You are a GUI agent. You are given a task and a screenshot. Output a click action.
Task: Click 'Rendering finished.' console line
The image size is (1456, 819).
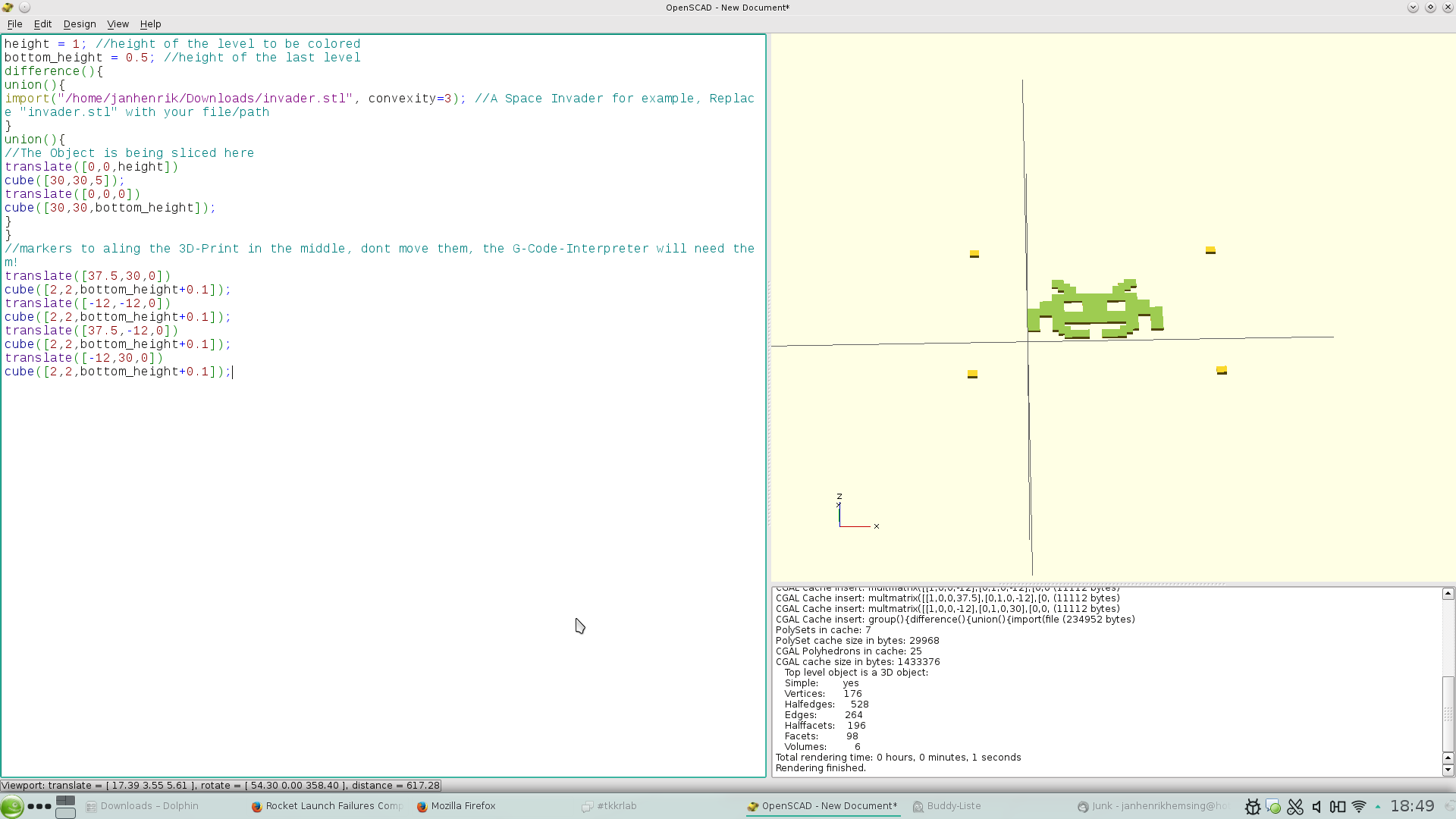point(821,768)
